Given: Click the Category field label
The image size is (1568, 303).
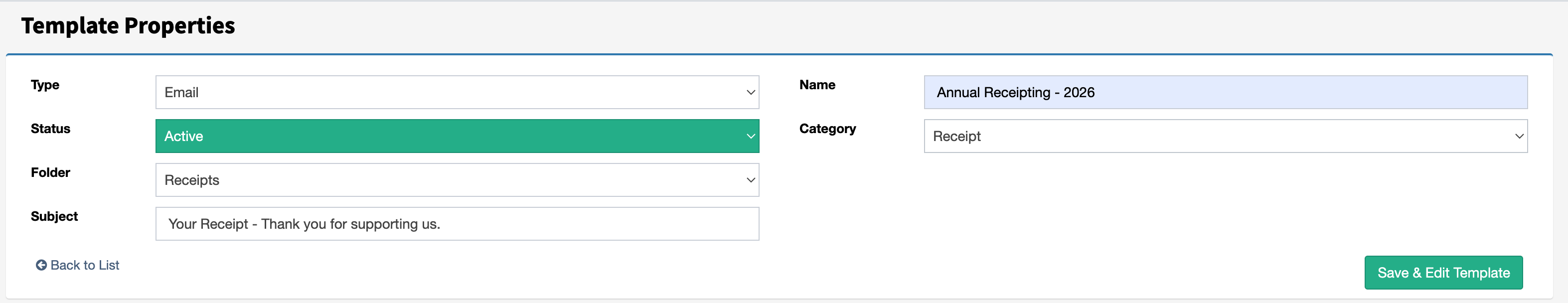Looking at the screenshot, I should tap(827, 129).
